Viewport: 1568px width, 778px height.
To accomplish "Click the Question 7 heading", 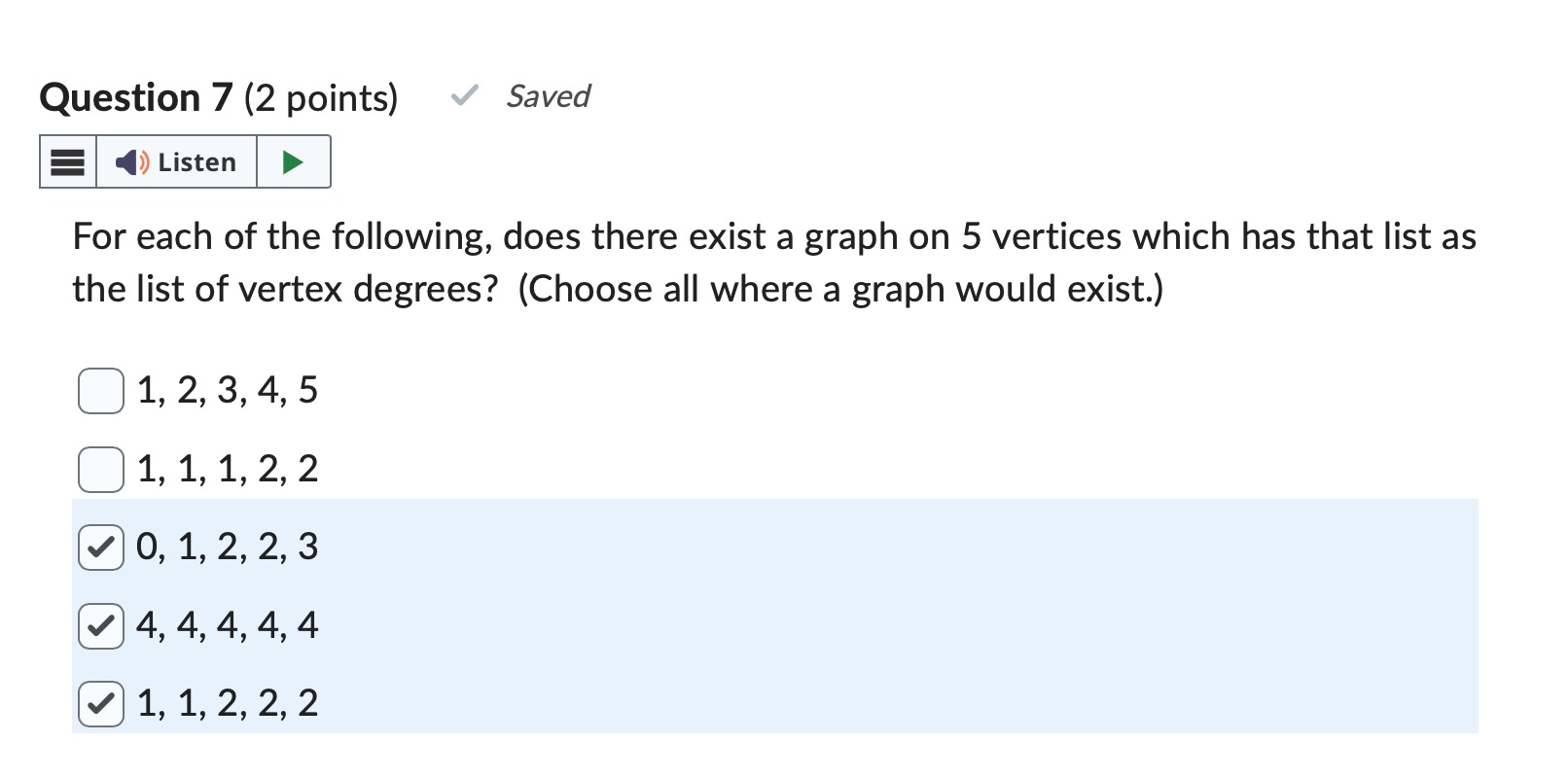I will point(136,97).
